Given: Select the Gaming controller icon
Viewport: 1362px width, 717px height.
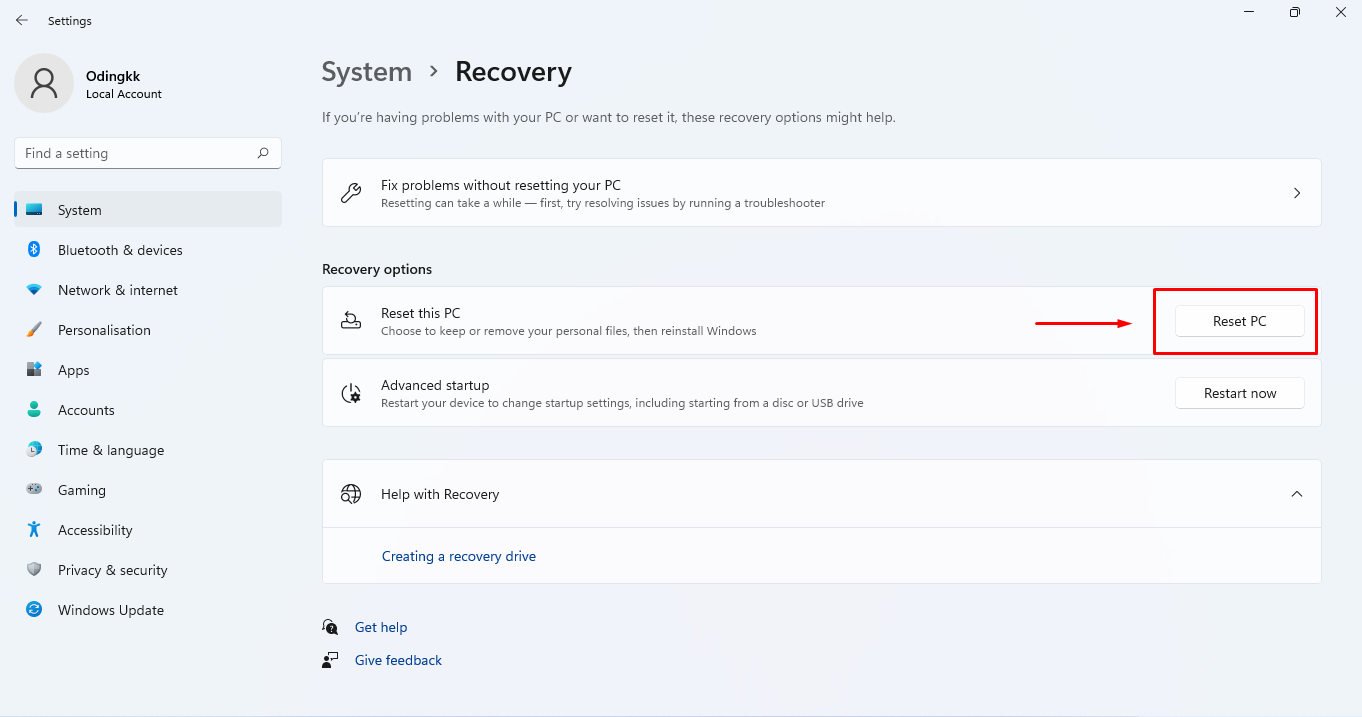Looking at the screenshot, I should pos(34,490).
